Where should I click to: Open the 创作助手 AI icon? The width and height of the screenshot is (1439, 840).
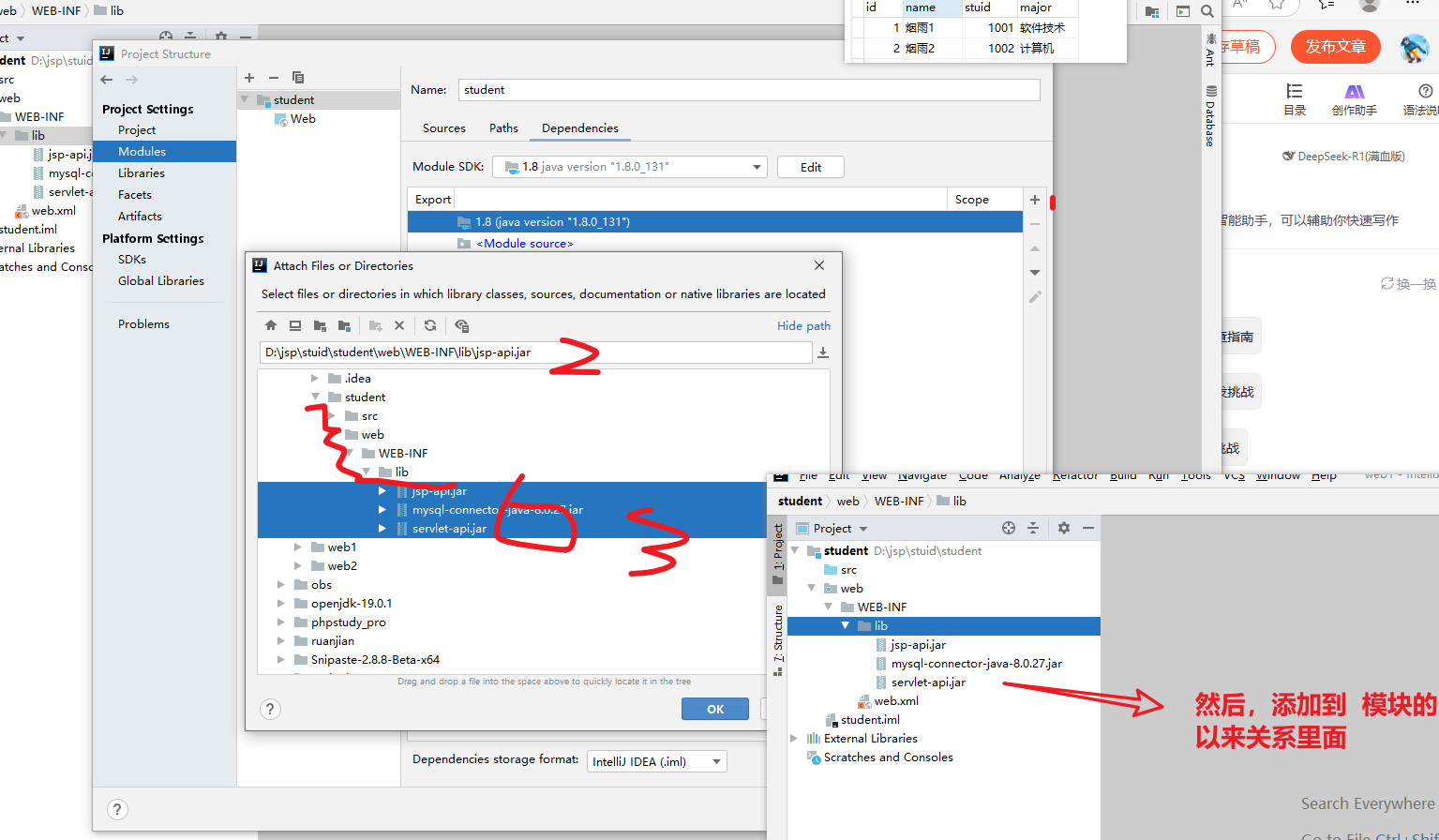(1355, 99)
